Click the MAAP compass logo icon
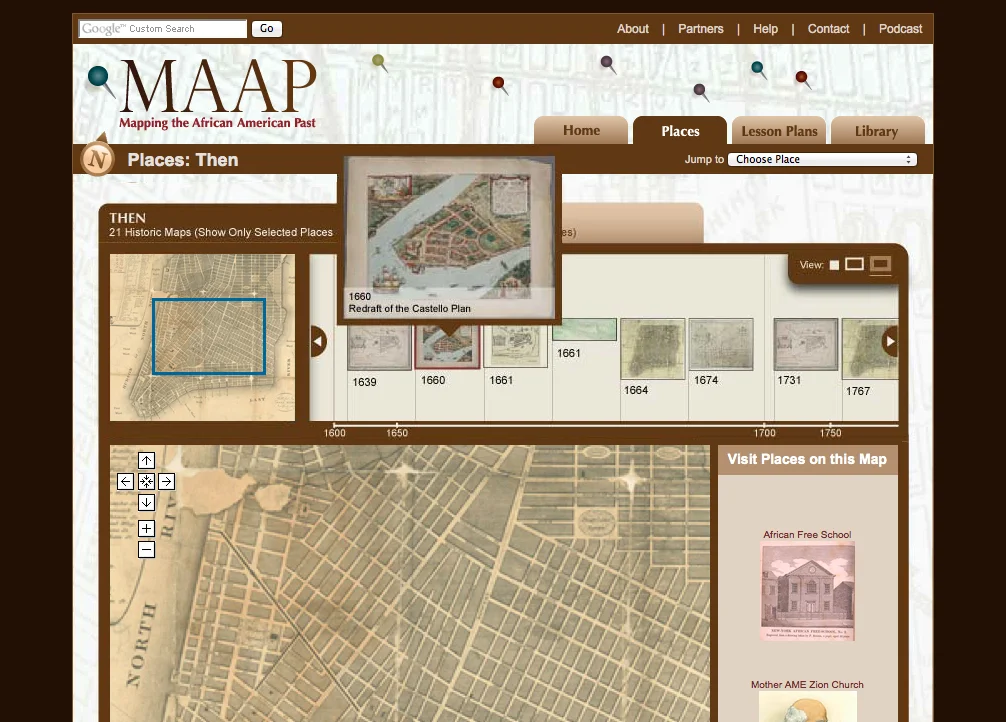This screenshot has width=1006, height=722. point(96,158)
